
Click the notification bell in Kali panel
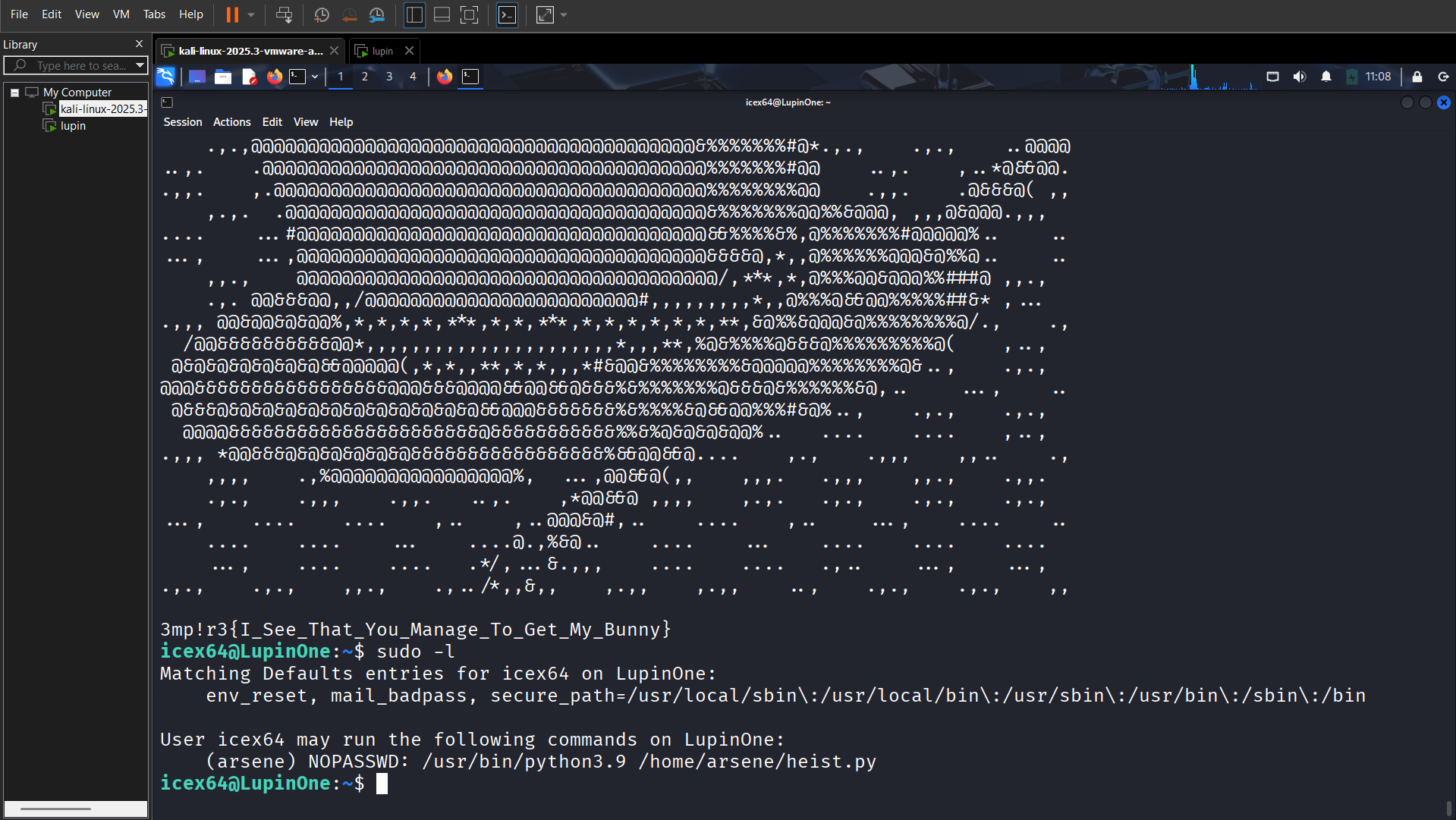coord(1326,77)
